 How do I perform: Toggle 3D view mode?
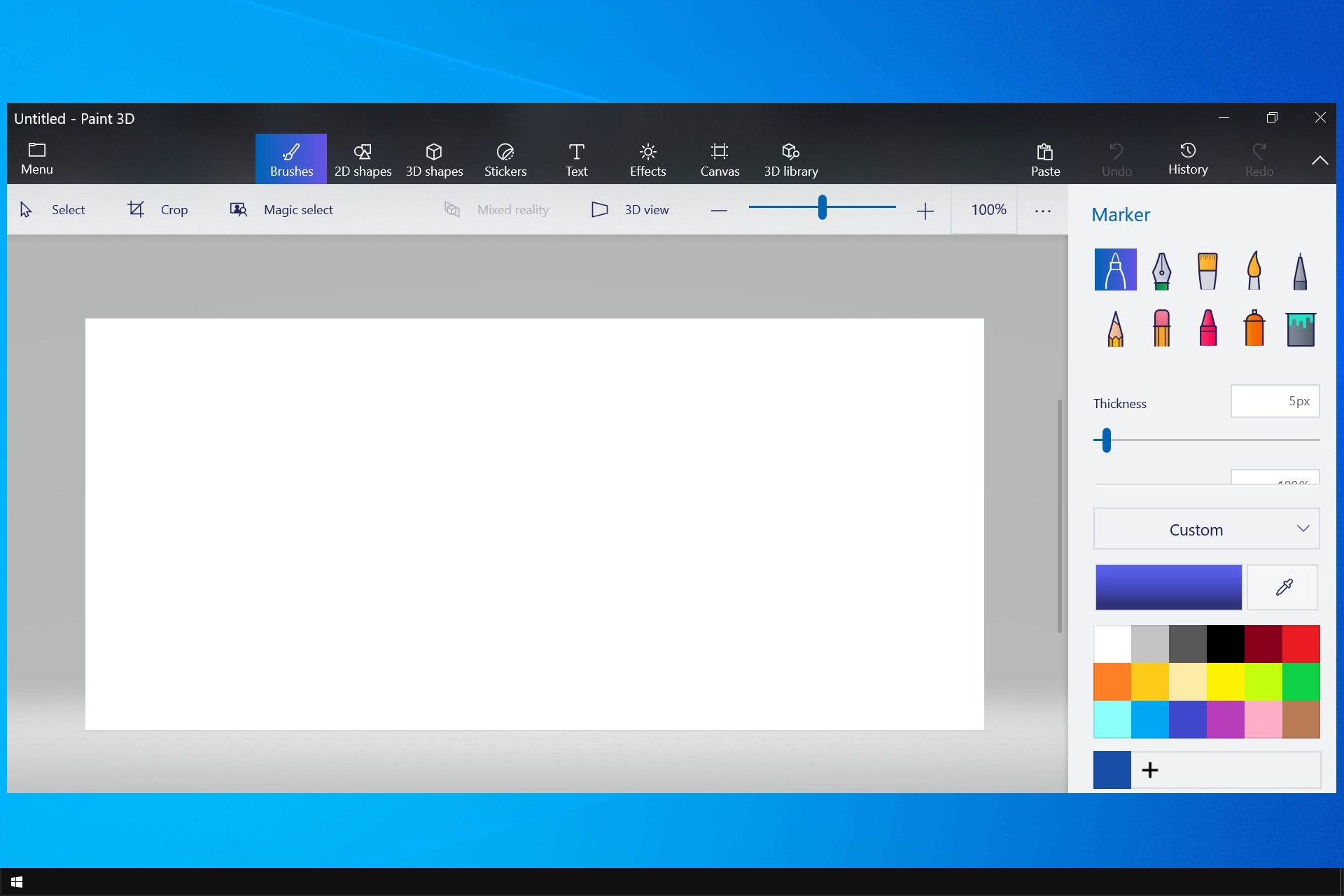[630, 209]
